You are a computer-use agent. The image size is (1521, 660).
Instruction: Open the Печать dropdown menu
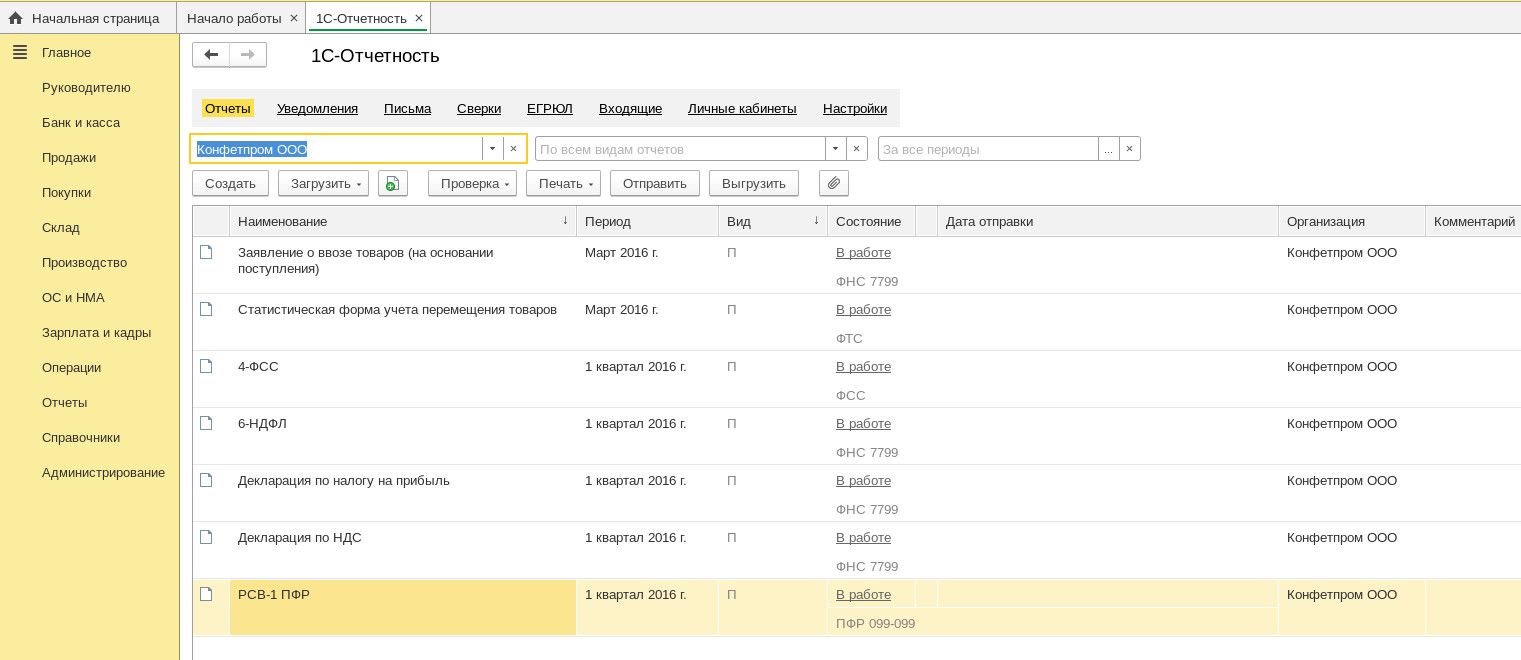[x=563, y=183]
